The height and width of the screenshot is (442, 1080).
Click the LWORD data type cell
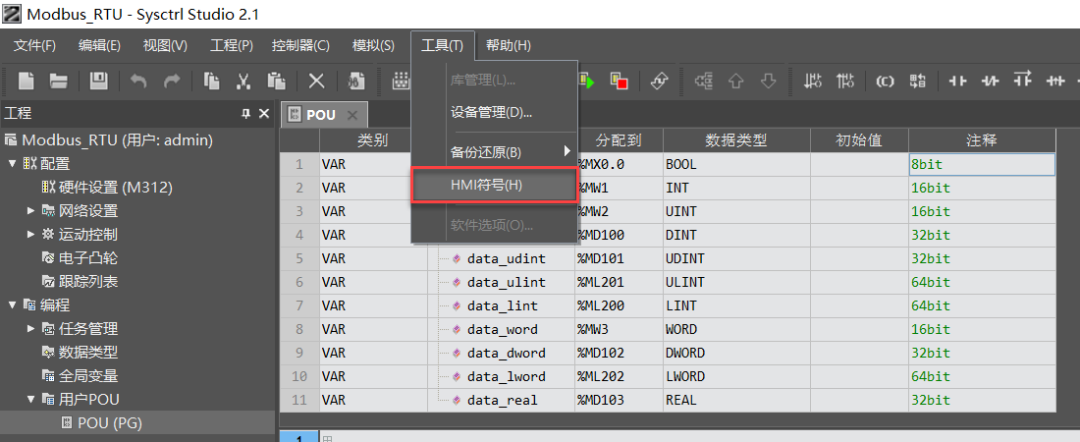coord(737,377)
